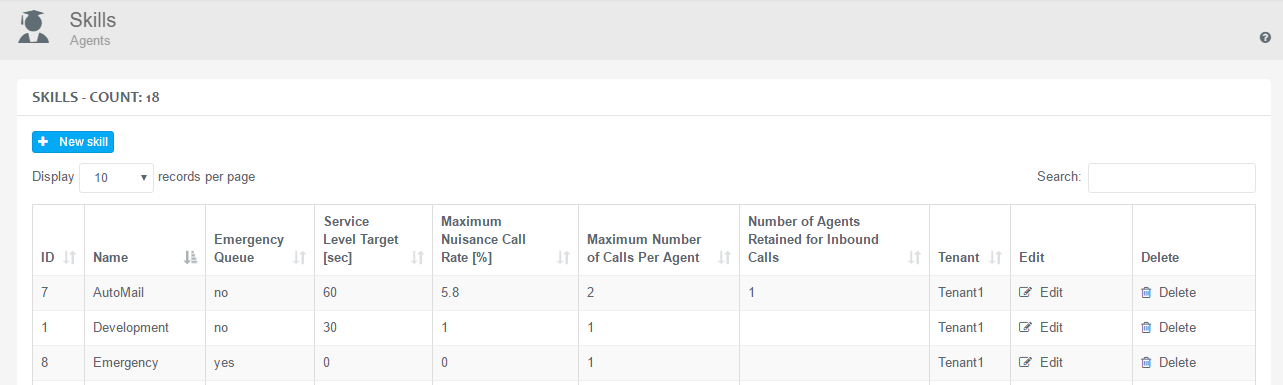Open the records per page dropdown

click(116, 178)
